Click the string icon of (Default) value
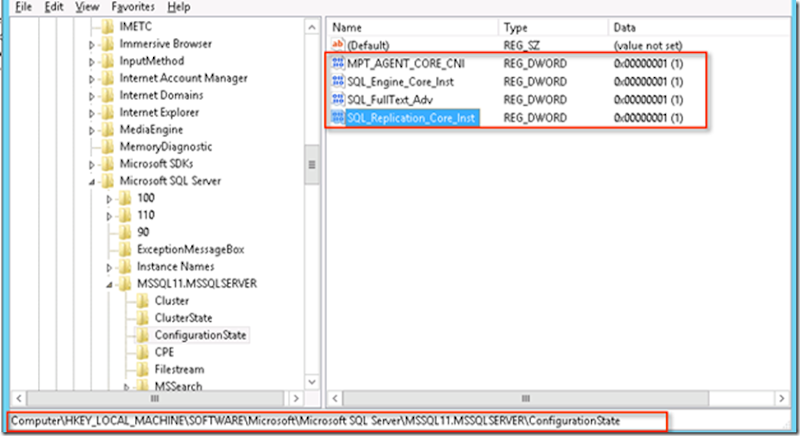800x436 pixels. [x=338, y=45]
